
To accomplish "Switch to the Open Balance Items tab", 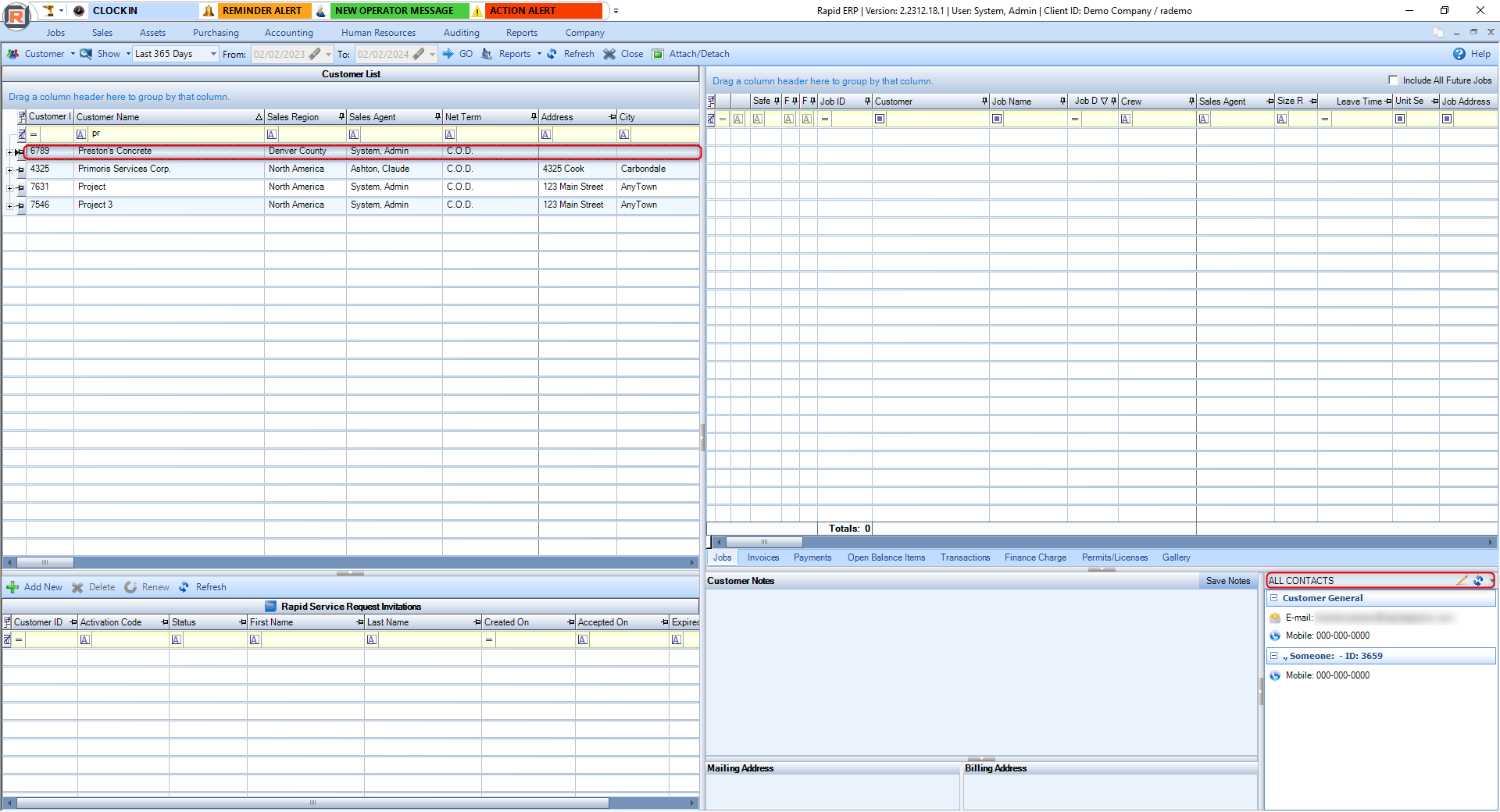I will coord(886,557).
